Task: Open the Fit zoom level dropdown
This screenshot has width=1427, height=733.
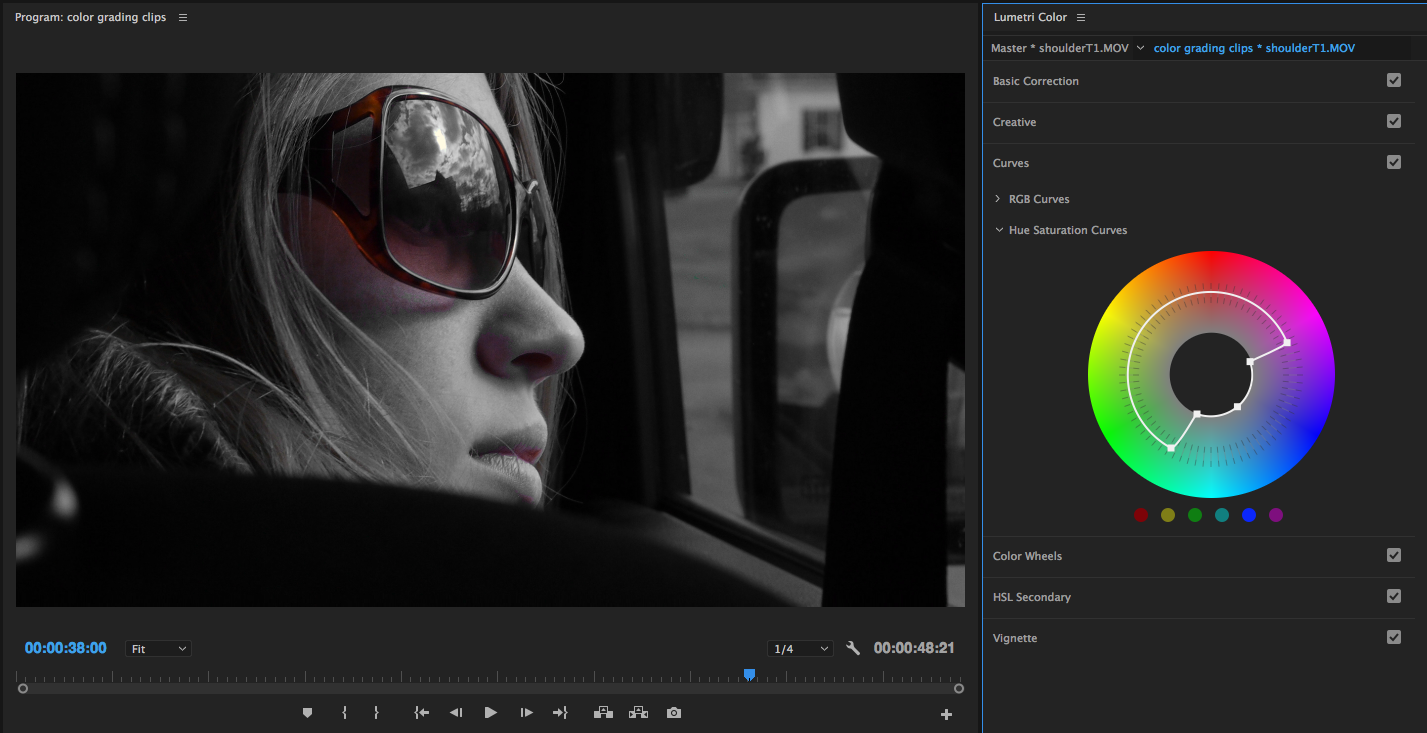Action: (157, 648)
